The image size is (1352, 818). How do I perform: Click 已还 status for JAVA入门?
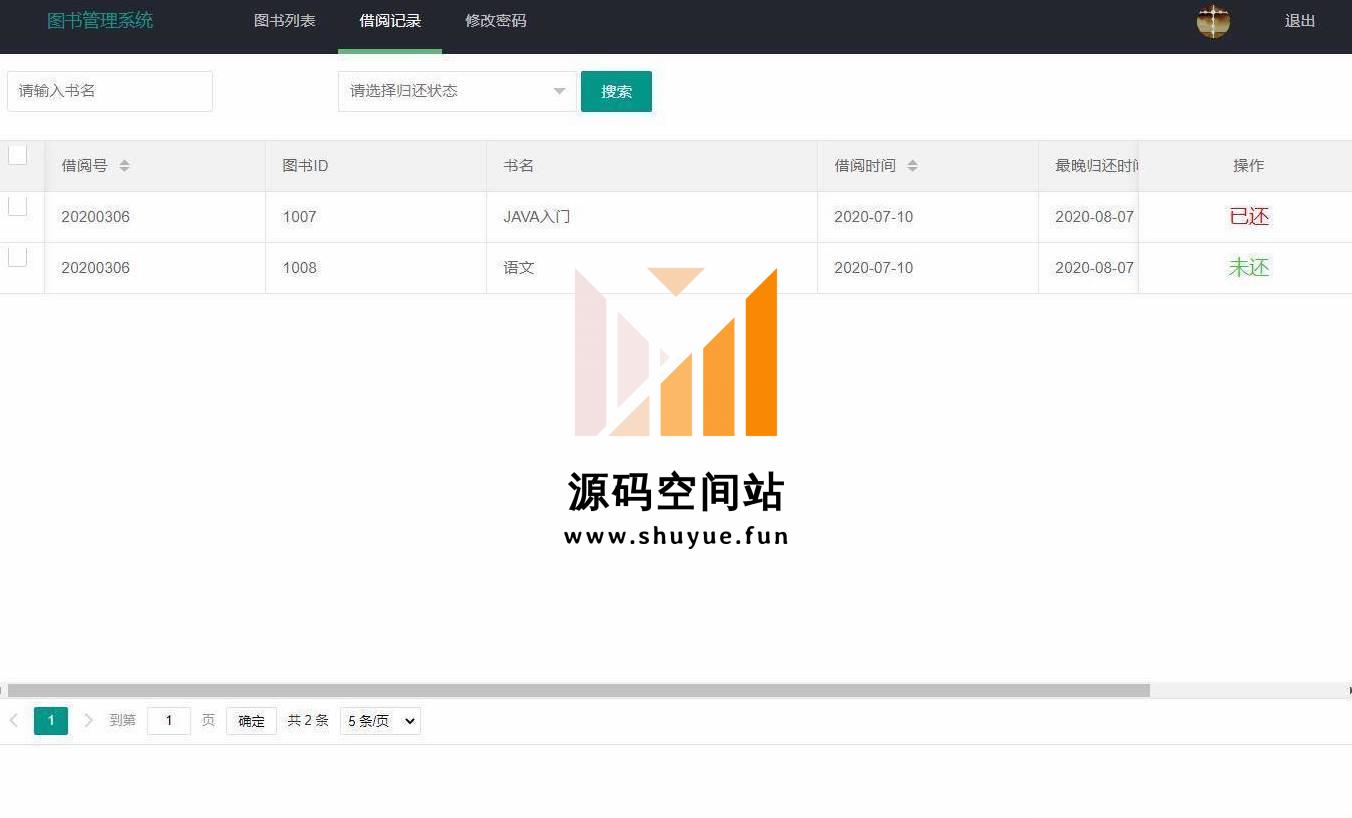[1249, 217]
